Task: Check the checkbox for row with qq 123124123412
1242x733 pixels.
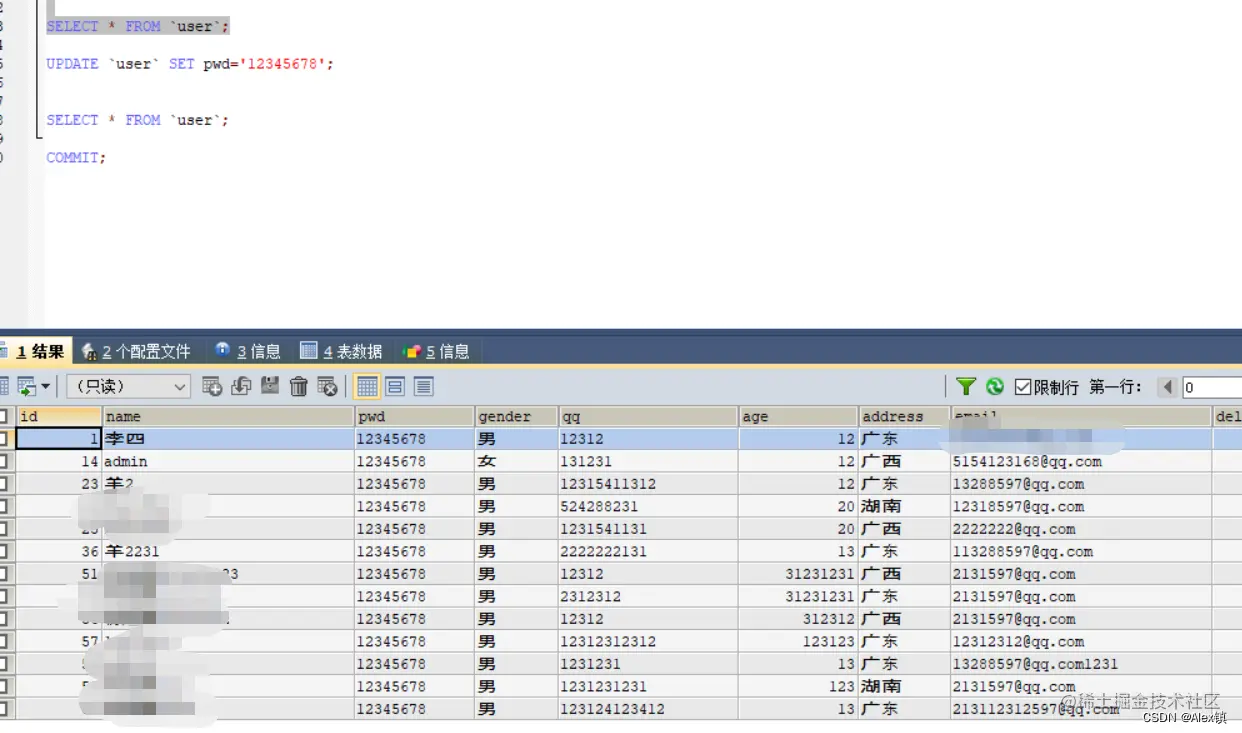Action: pyautogui.click(x=4, y=709)
